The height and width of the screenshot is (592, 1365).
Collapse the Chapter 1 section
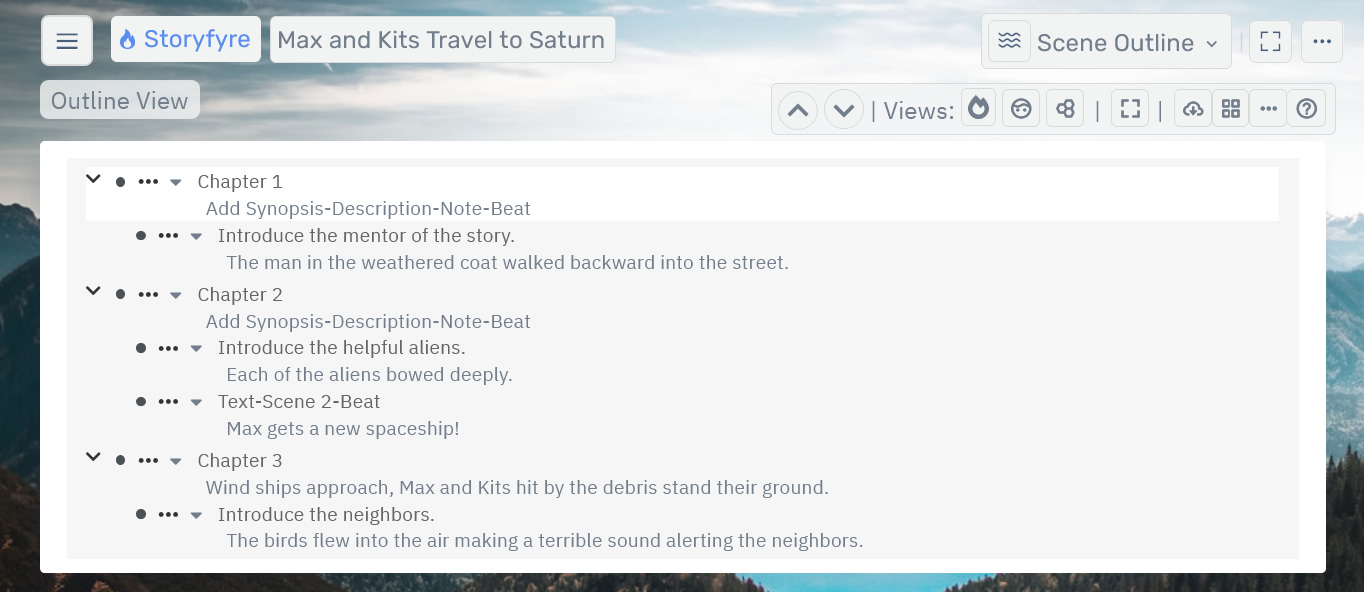pyautogui.click(x=94, y=180)
